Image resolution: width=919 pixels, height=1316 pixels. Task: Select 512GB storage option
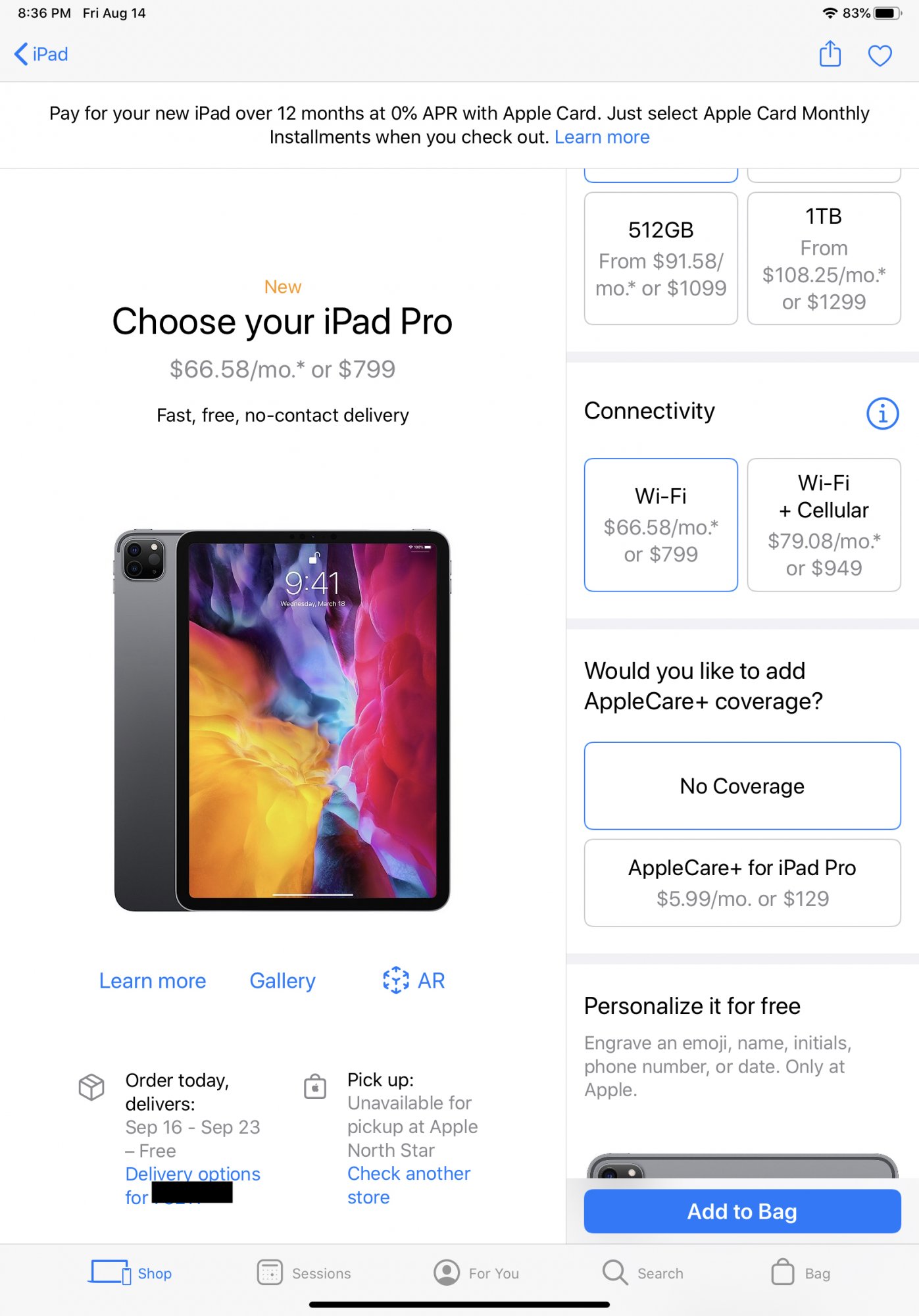pos(660,258)
